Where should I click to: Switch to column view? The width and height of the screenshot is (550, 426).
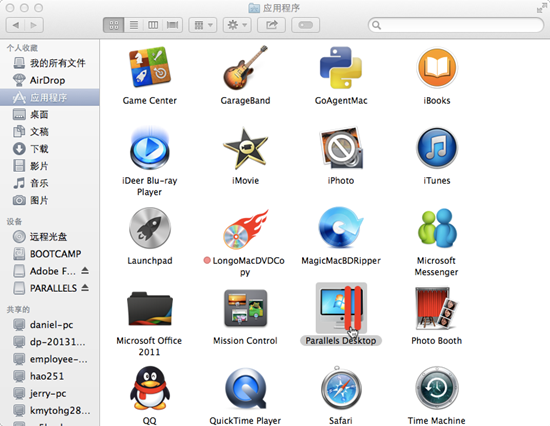pyautogui.click(x=153, y=25)
